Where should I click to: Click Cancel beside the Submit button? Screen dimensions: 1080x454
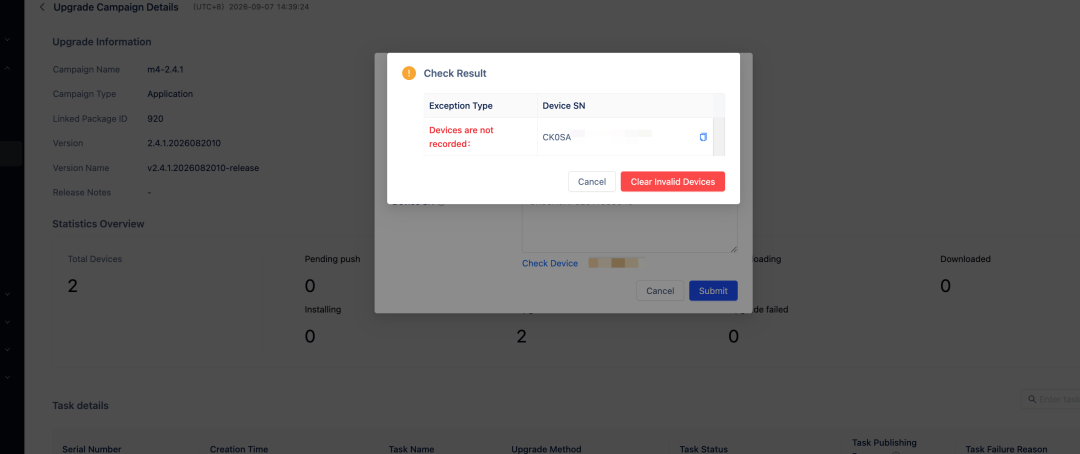660,291
